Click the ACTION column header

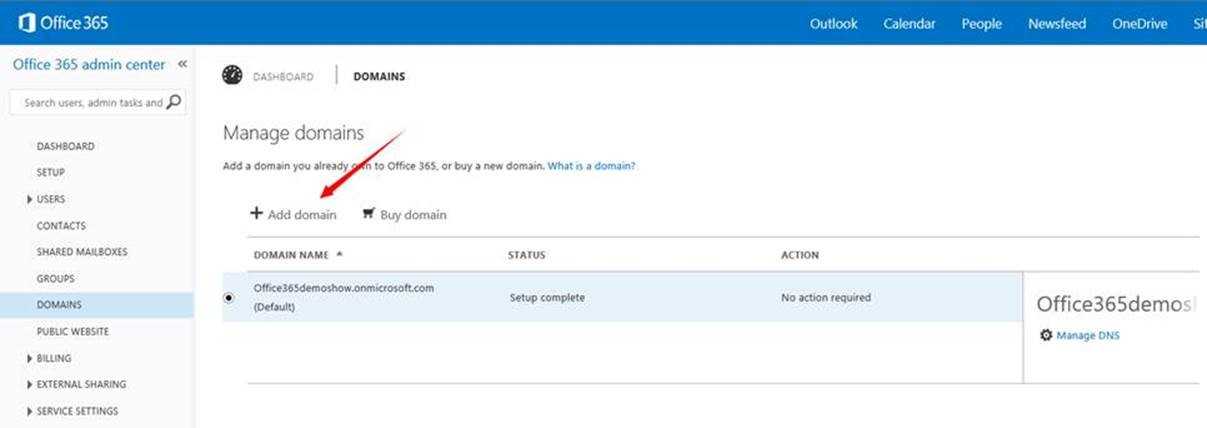point(800,255)
